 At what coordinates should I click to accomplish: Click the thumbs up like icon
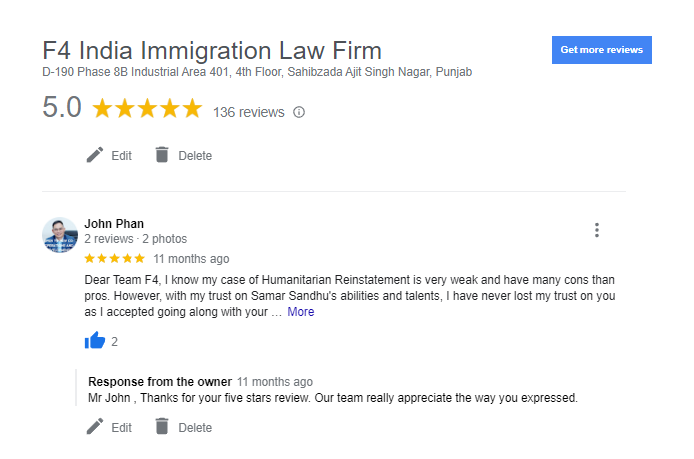coord(95,341)
